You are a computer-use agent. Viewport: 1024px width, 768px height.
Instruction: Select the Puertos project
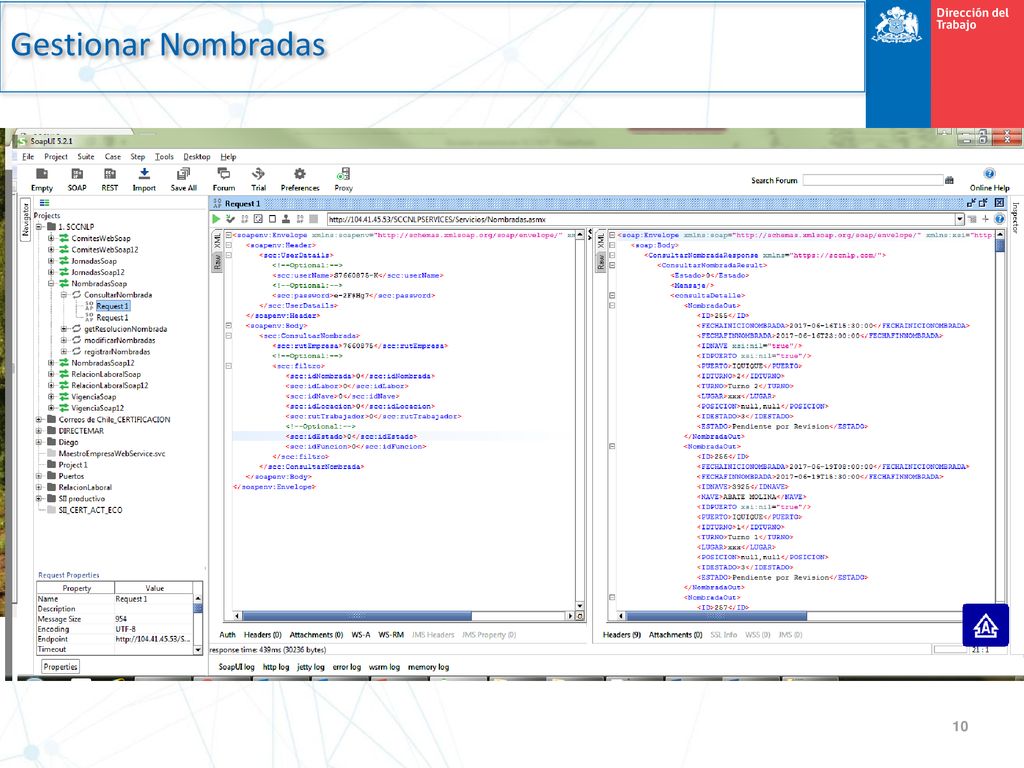(71, 476)
